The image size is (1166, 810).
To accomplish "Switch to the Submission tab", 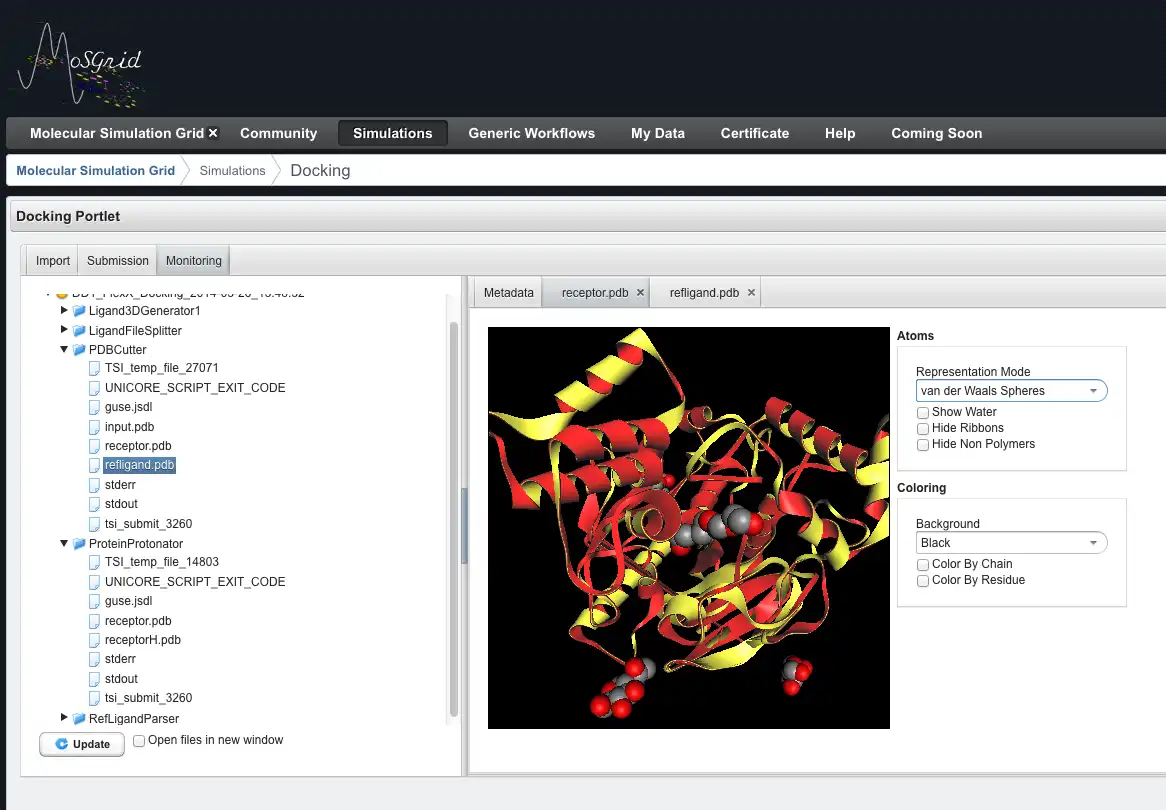I will pos(117,261).
